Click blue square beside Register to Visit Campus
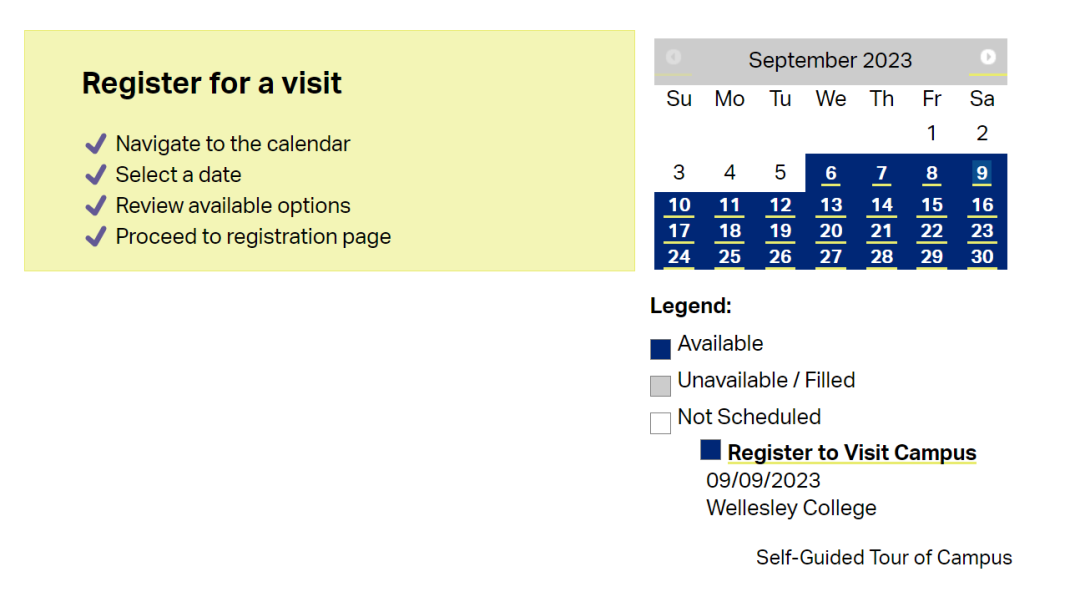 pos(710,450)
